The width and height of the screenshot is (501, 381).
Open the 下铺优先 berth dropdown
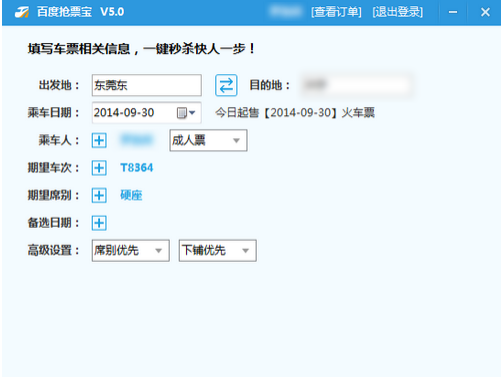pos(218,250)
